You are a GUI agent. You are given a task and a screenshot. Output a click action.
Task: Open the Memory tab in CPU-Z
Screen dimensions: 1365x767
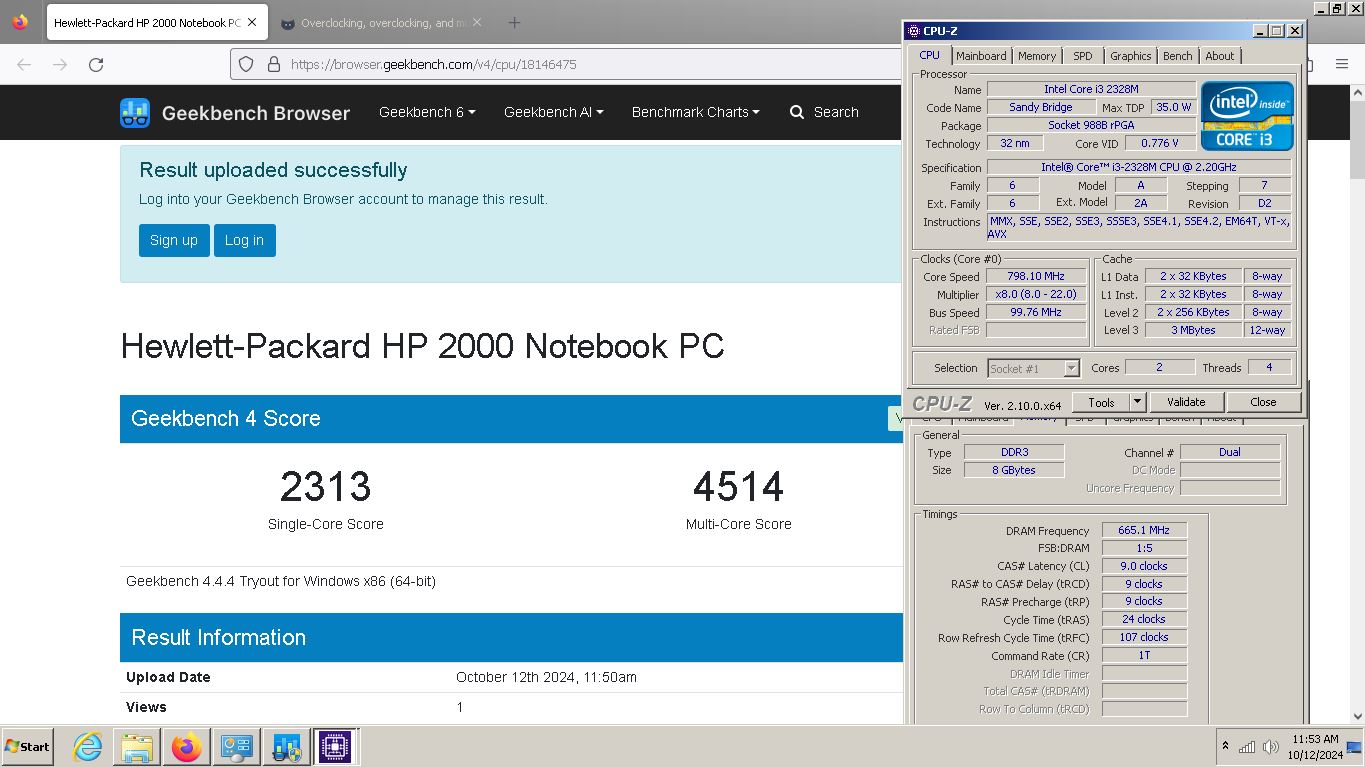1036,56
